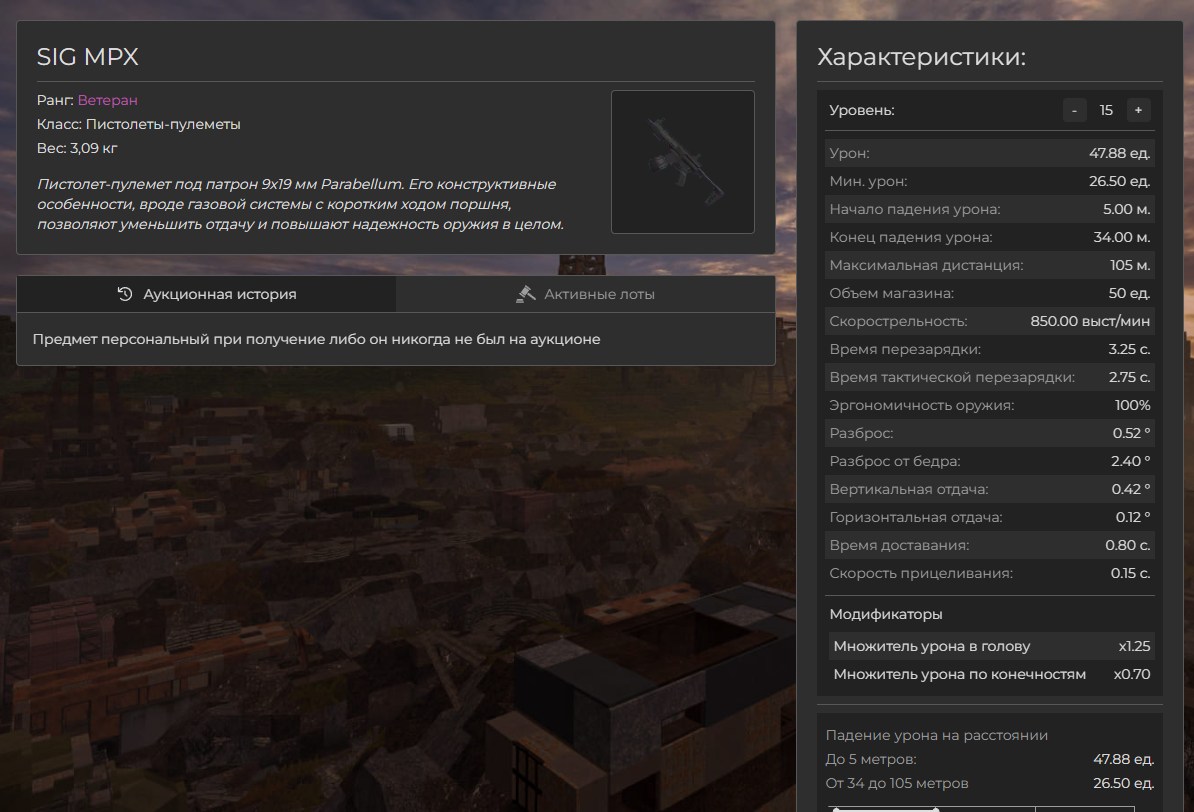
Task: Click the Скорострельность value 850.00 выст/мин
Action: click(x=1090, y=321)
